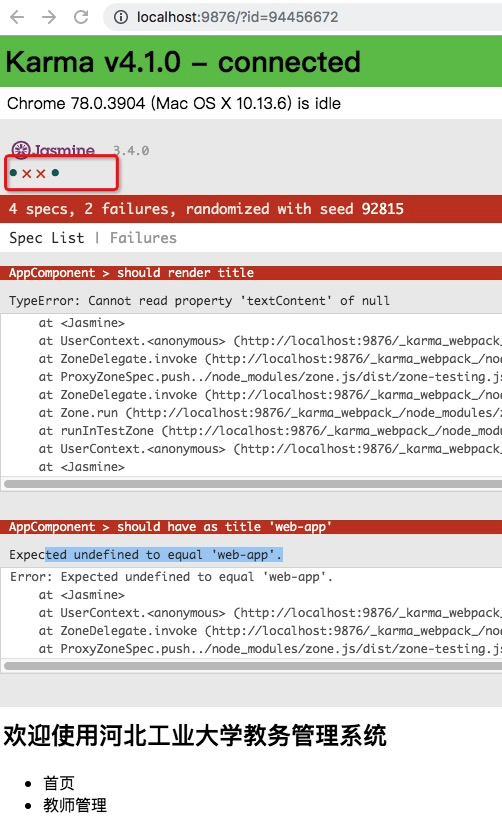Click the Jasmine version 3.4.0 text
Image resolution: width=502 pixels, height=839 pixels.
point(131,150)
